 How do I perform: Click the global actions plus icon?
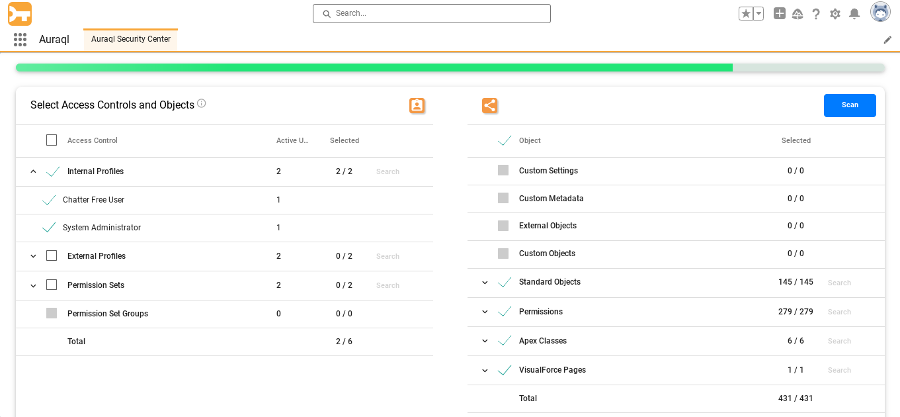pos(780,14)
